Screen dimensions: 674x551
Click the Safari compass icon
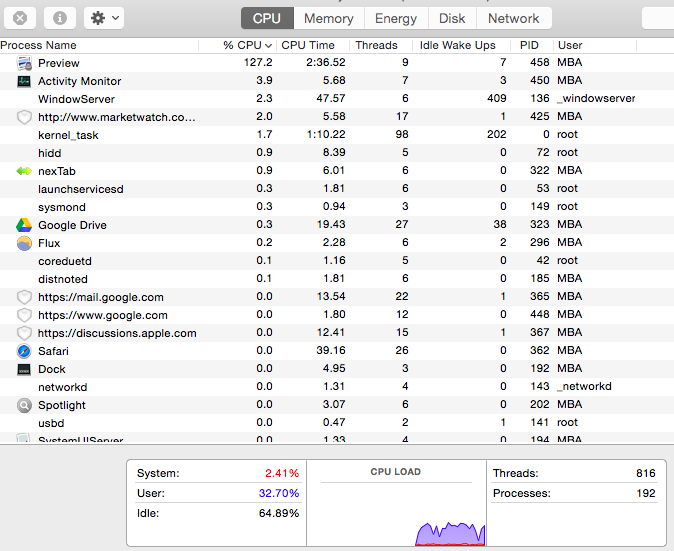click(24, 351)
